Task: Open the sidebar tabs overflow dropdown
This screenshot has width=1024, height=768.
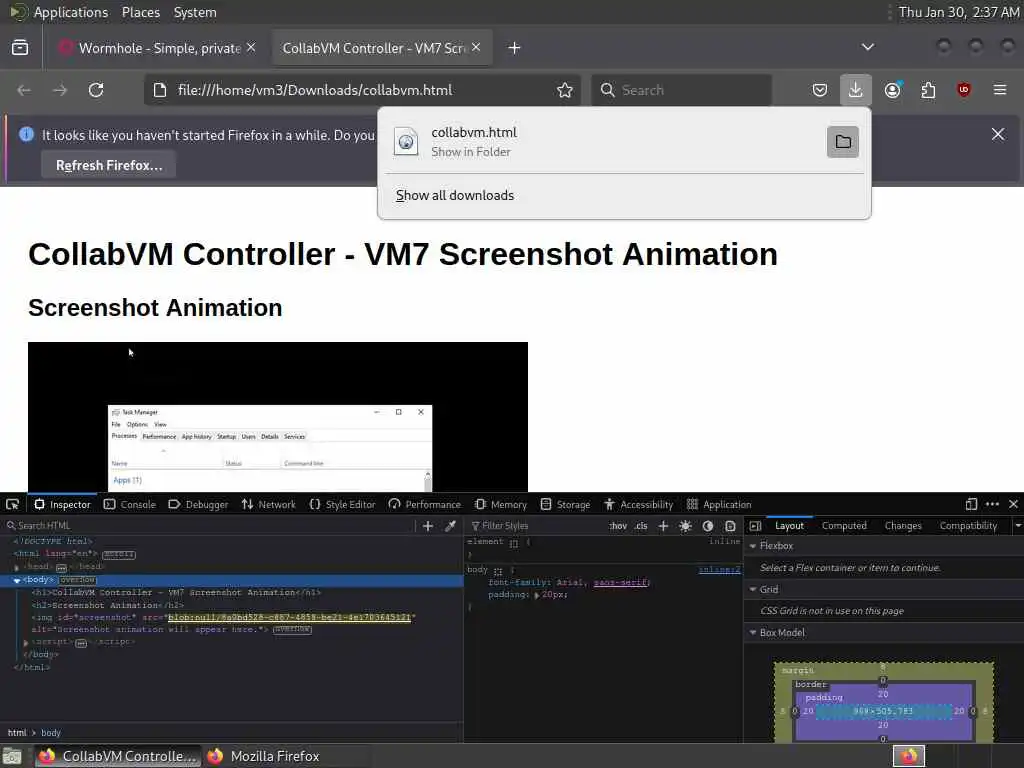Action: tap(1017, 526)
